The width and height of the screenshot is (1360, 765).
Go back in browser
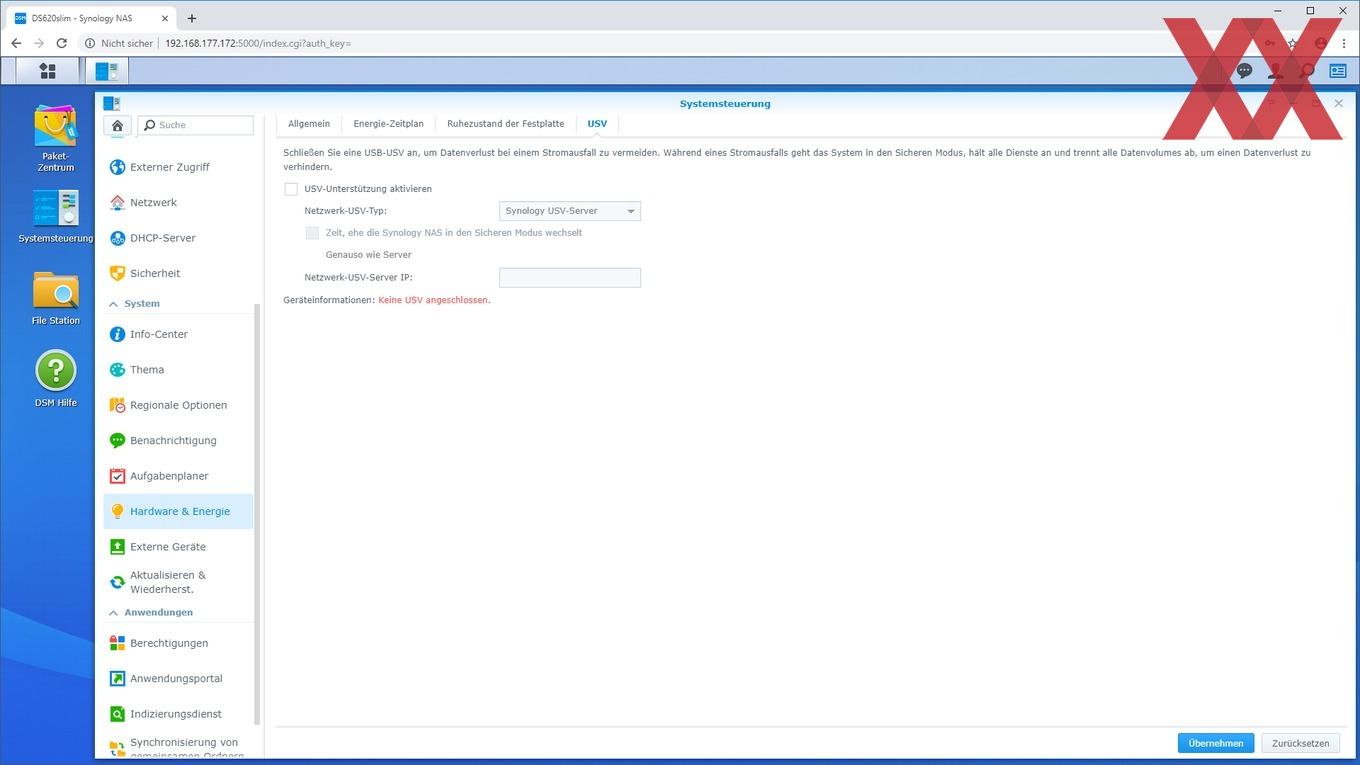(16, 43)
